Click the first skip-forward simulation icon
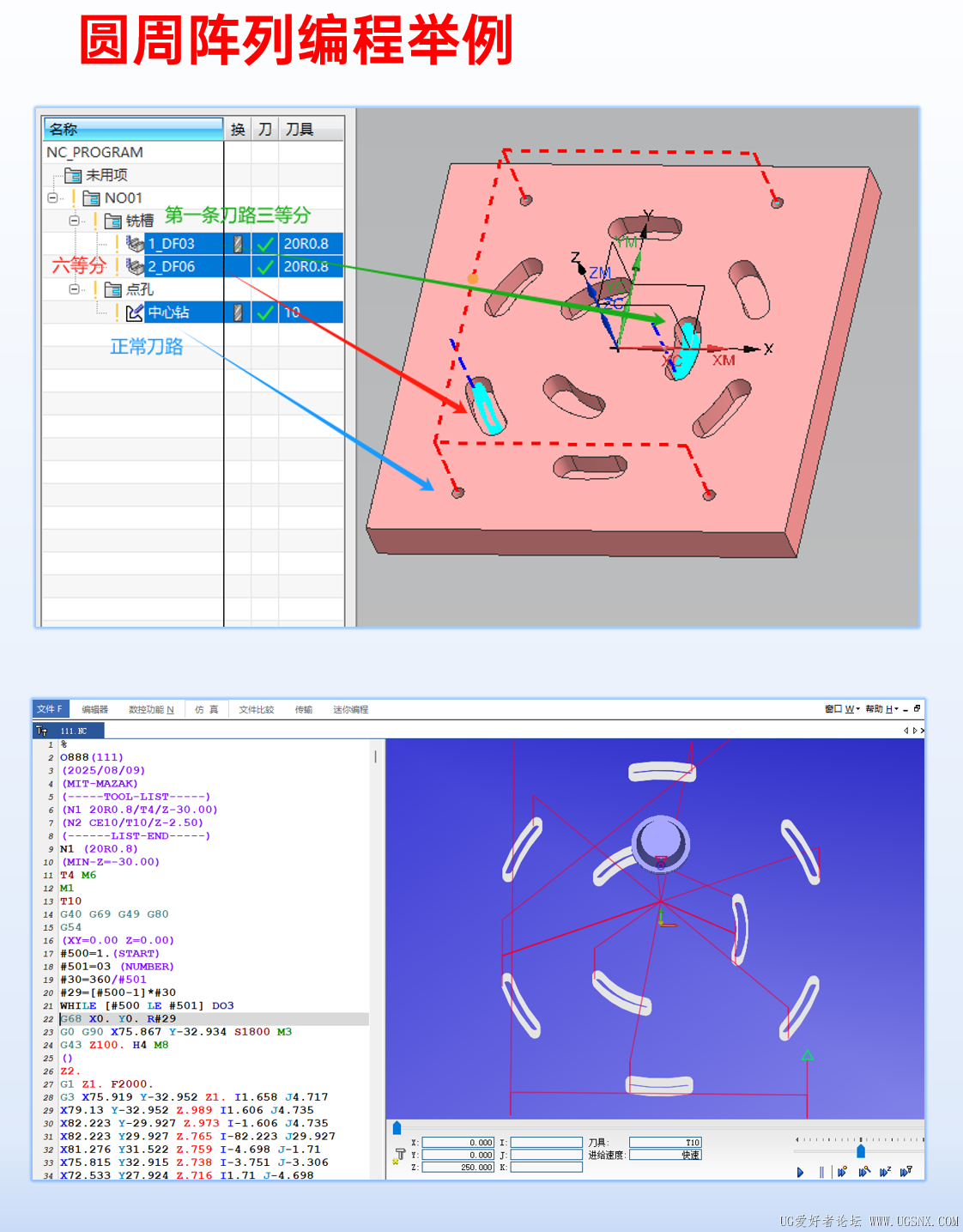Image resolution: width=963 pixels, height=1232 pixels. click(842, 1172)
